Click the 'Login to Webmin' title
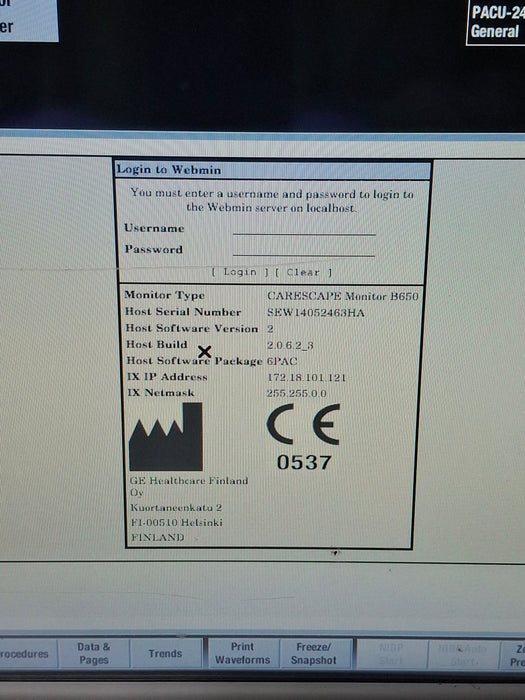The height and width of the screenshot is (700, 525). point(169,170)
